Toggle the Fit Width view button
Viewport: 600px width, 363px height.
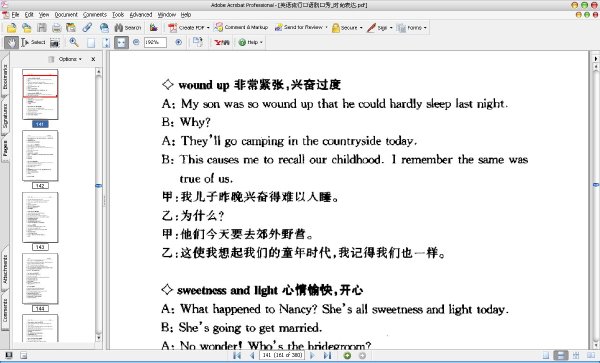[121, 42]
